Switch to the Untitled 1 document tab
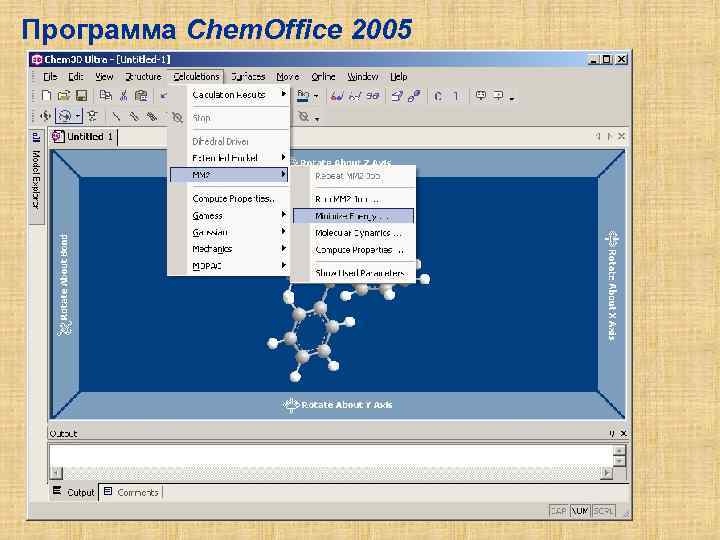The image size is (720, 540). click(x=83, y=137)
